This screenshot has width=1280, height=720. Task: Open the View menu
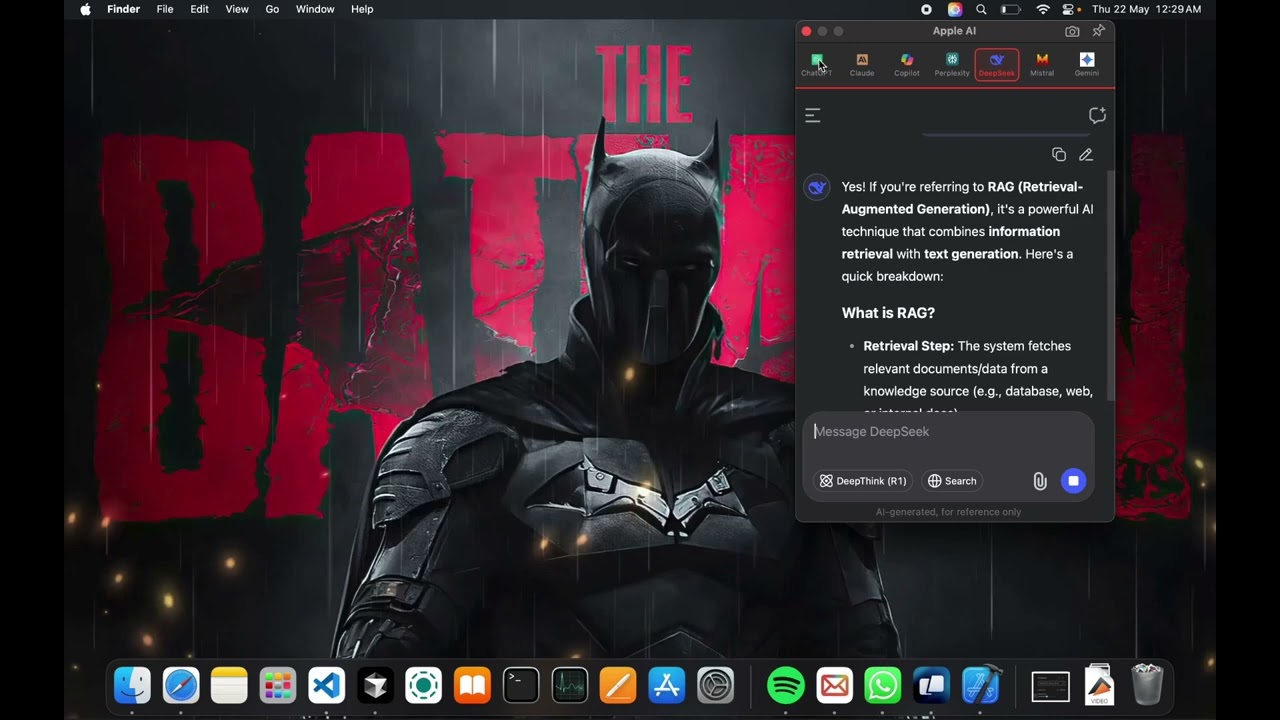pos(237,9)
